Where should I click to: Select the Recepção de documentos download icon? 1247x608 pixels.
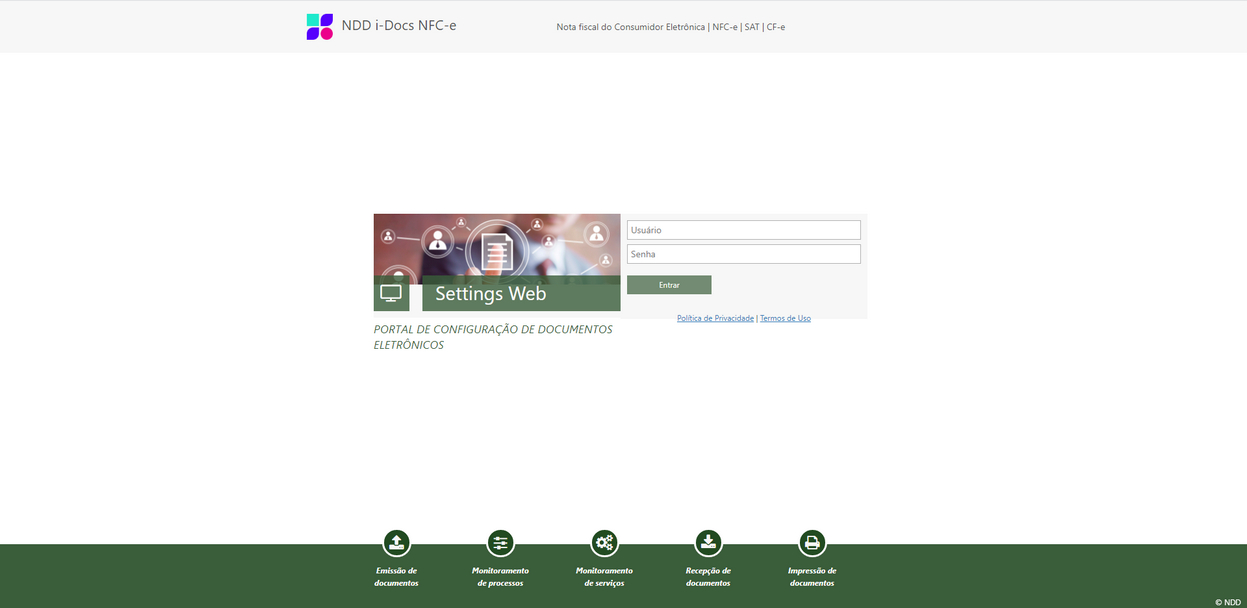pyautogui.click(x=708, y=542)
